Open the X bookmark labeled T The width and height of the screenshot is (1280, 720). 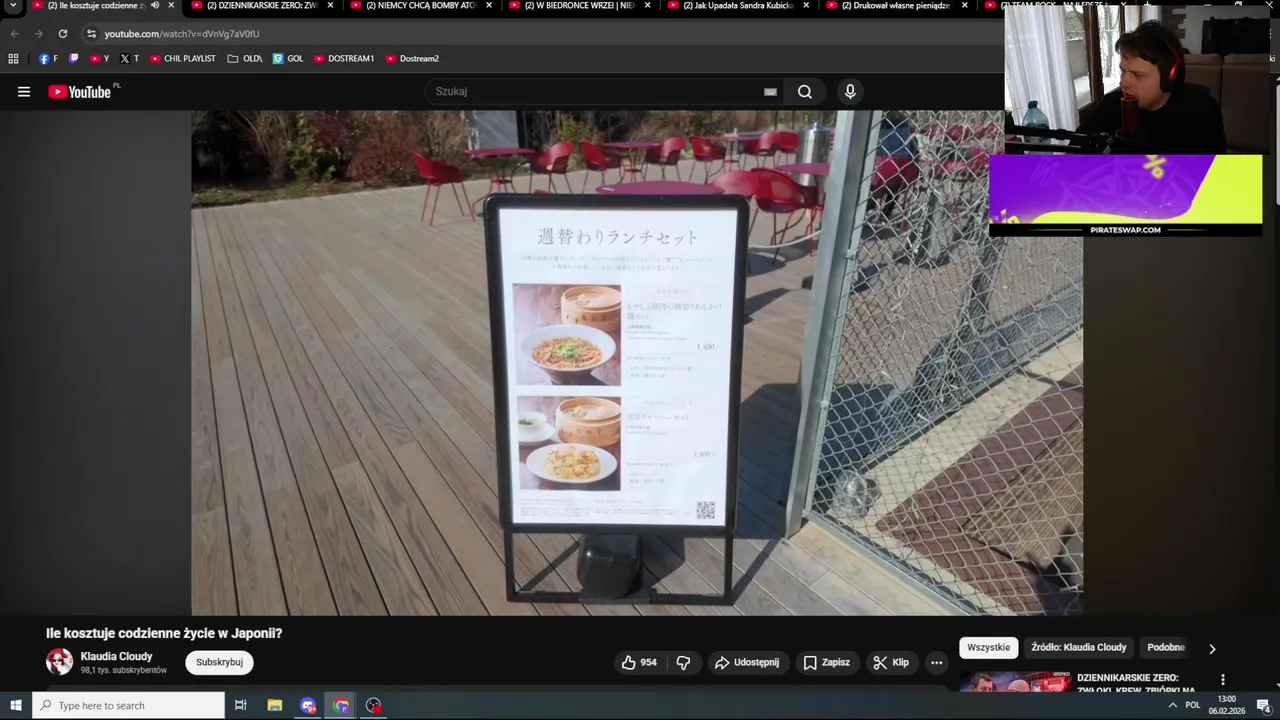point(129,59)
